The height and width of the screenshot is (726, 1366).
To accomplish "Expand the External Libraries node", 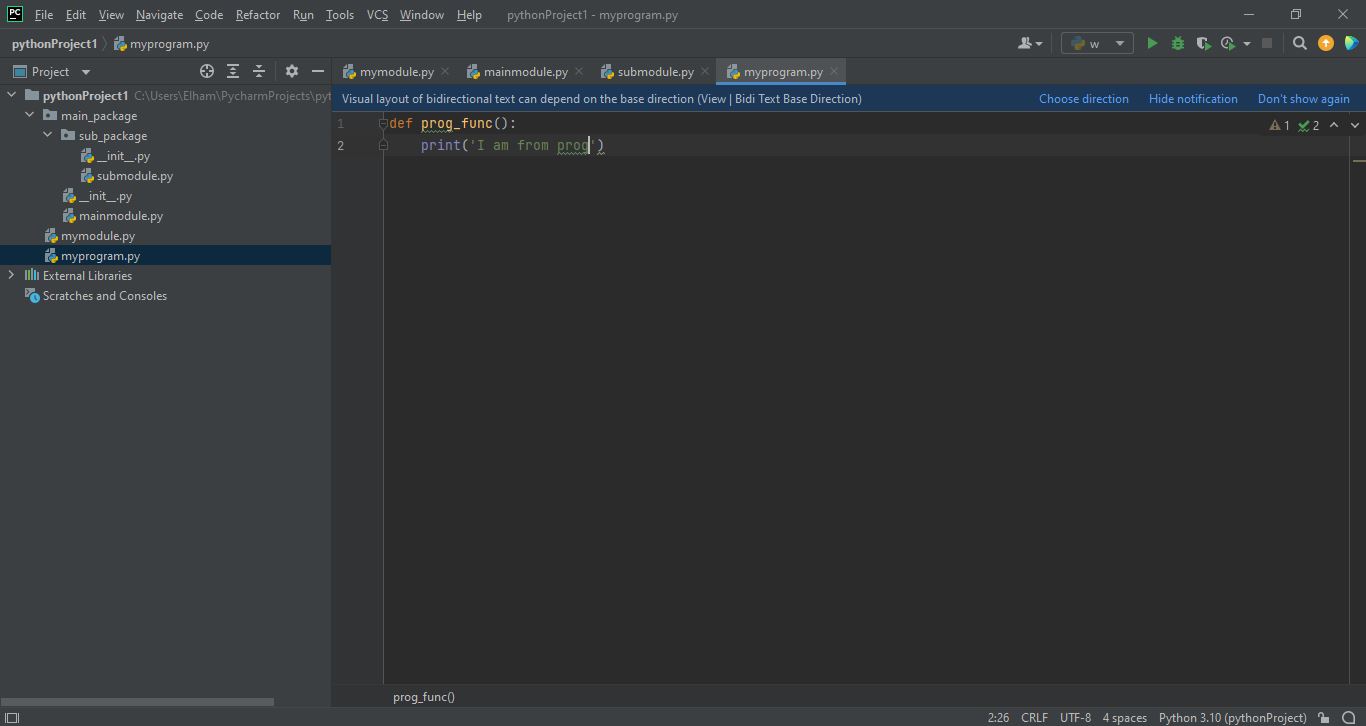I will pyautogui.click(x=11, y=275).
